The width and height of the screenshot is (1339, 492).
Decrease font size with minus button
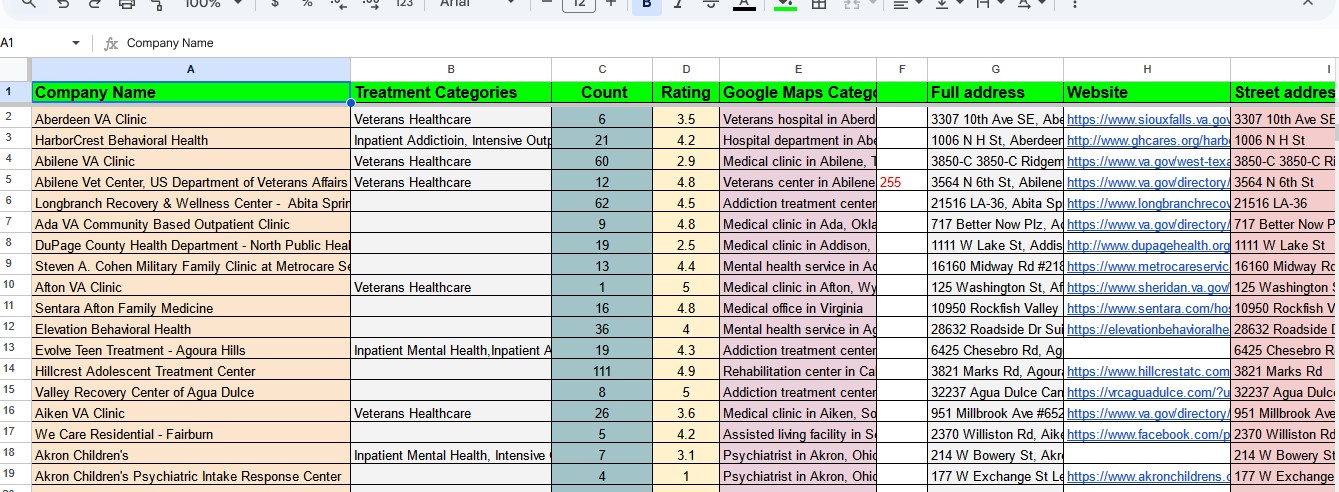(547, 3)
